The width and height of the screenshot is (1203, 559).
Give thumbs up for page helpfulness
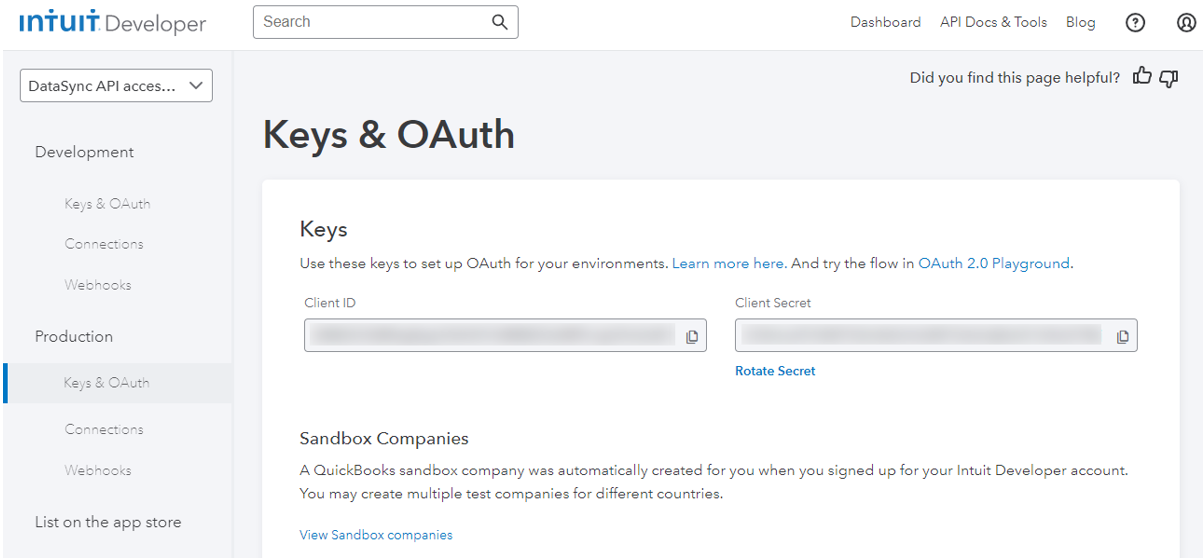click(1142, 77)
